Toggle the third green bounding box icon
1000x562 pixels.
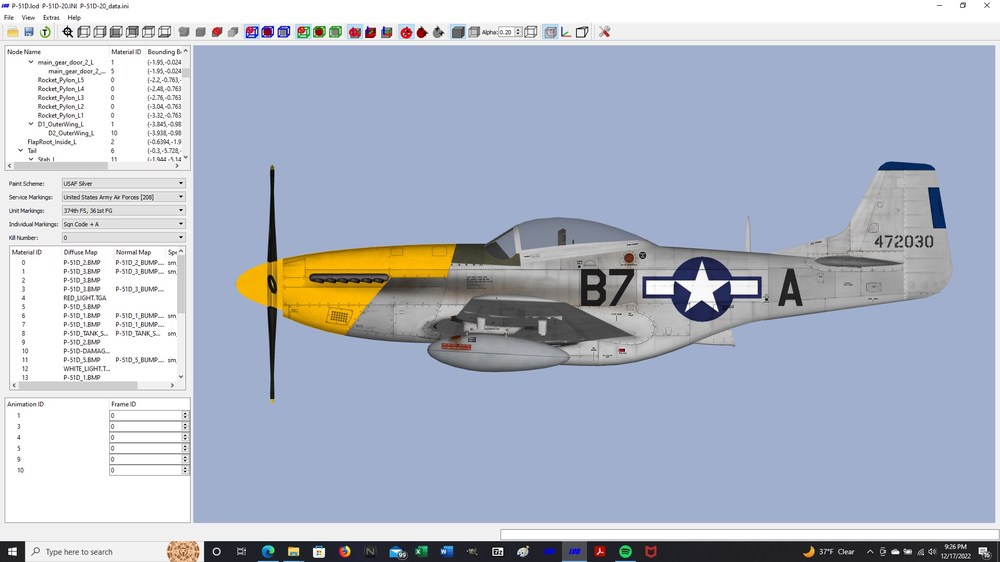(x=335, y=32)
